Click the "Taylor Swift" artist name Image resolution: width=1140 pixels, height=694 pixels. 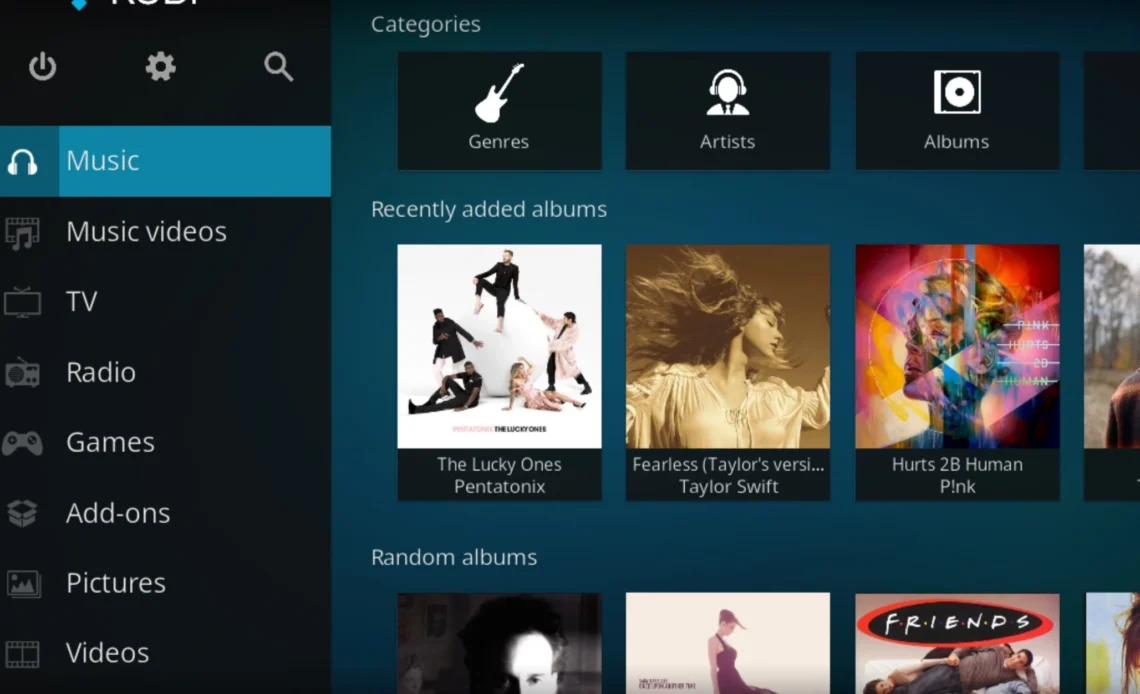tap(728, 487)
